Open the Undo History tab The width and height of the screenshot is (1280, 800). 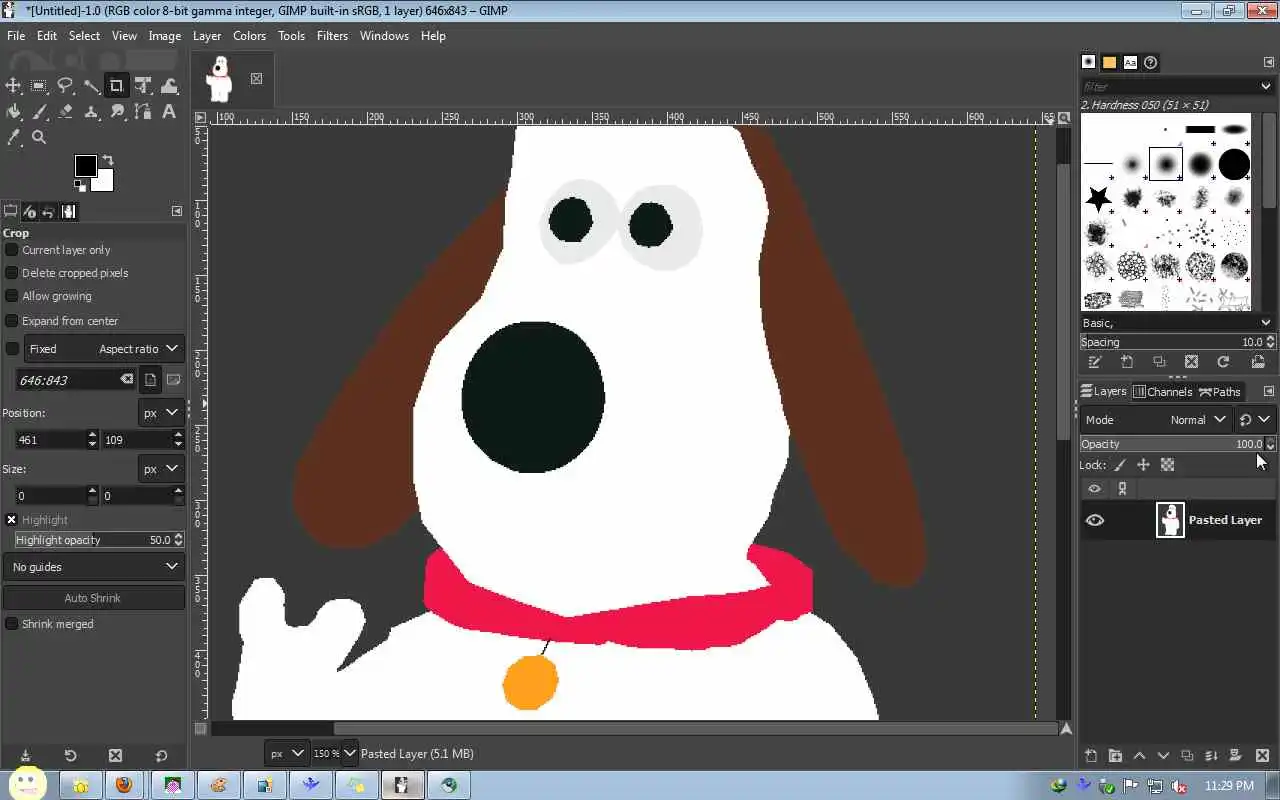click(x=48, y=212)
